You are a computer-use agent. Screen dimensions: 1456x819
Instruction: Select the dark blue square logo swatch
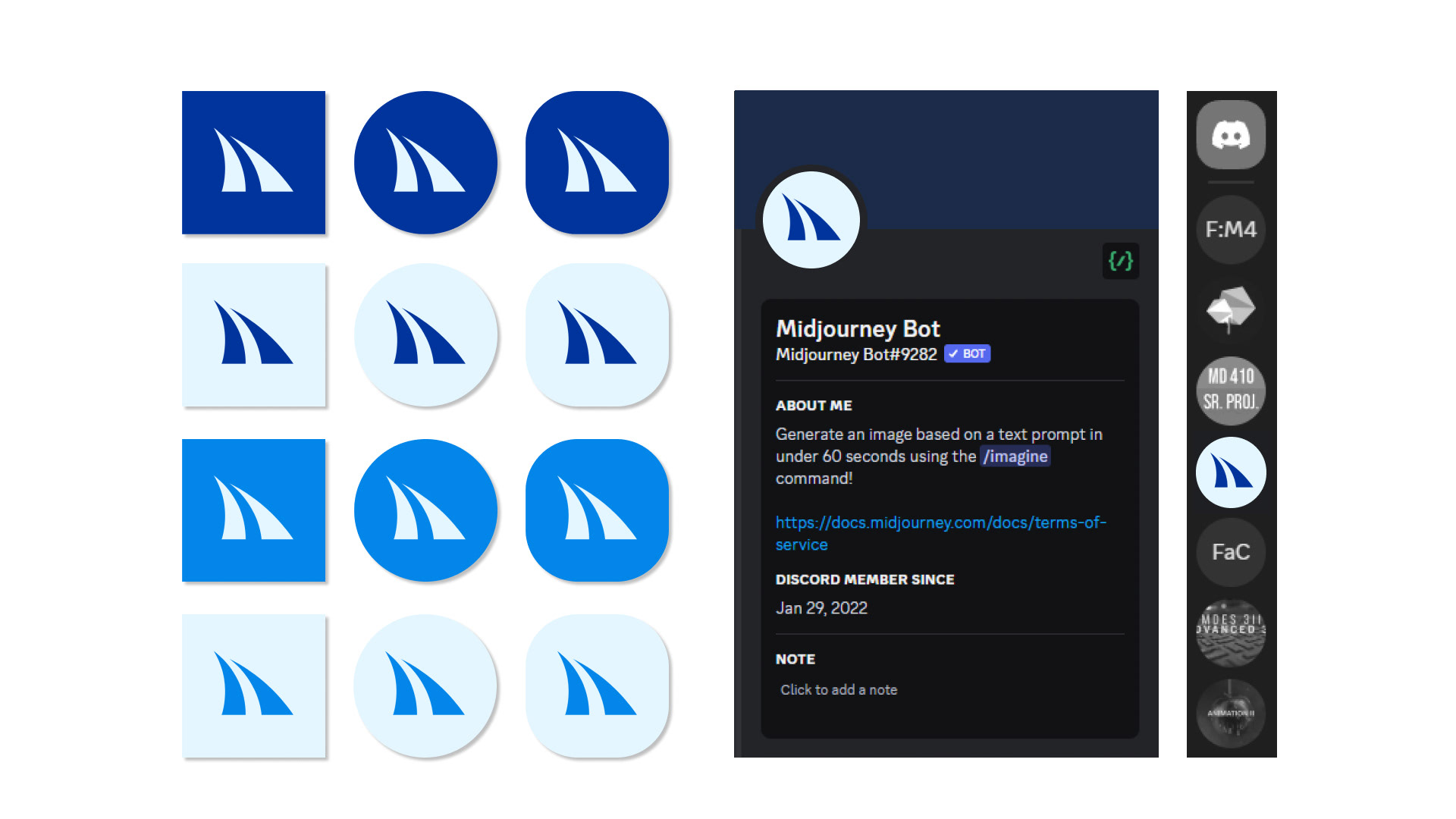(x=253, y=162)
